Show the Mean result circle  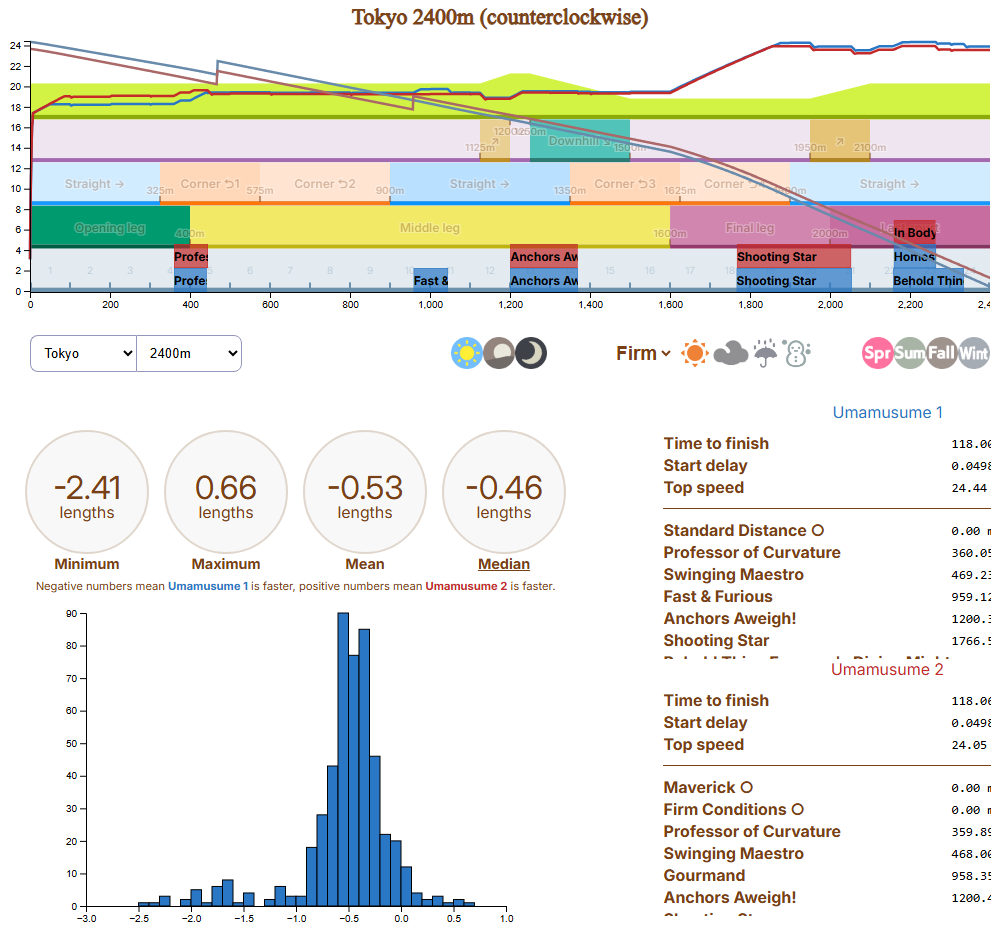point(365,492)
